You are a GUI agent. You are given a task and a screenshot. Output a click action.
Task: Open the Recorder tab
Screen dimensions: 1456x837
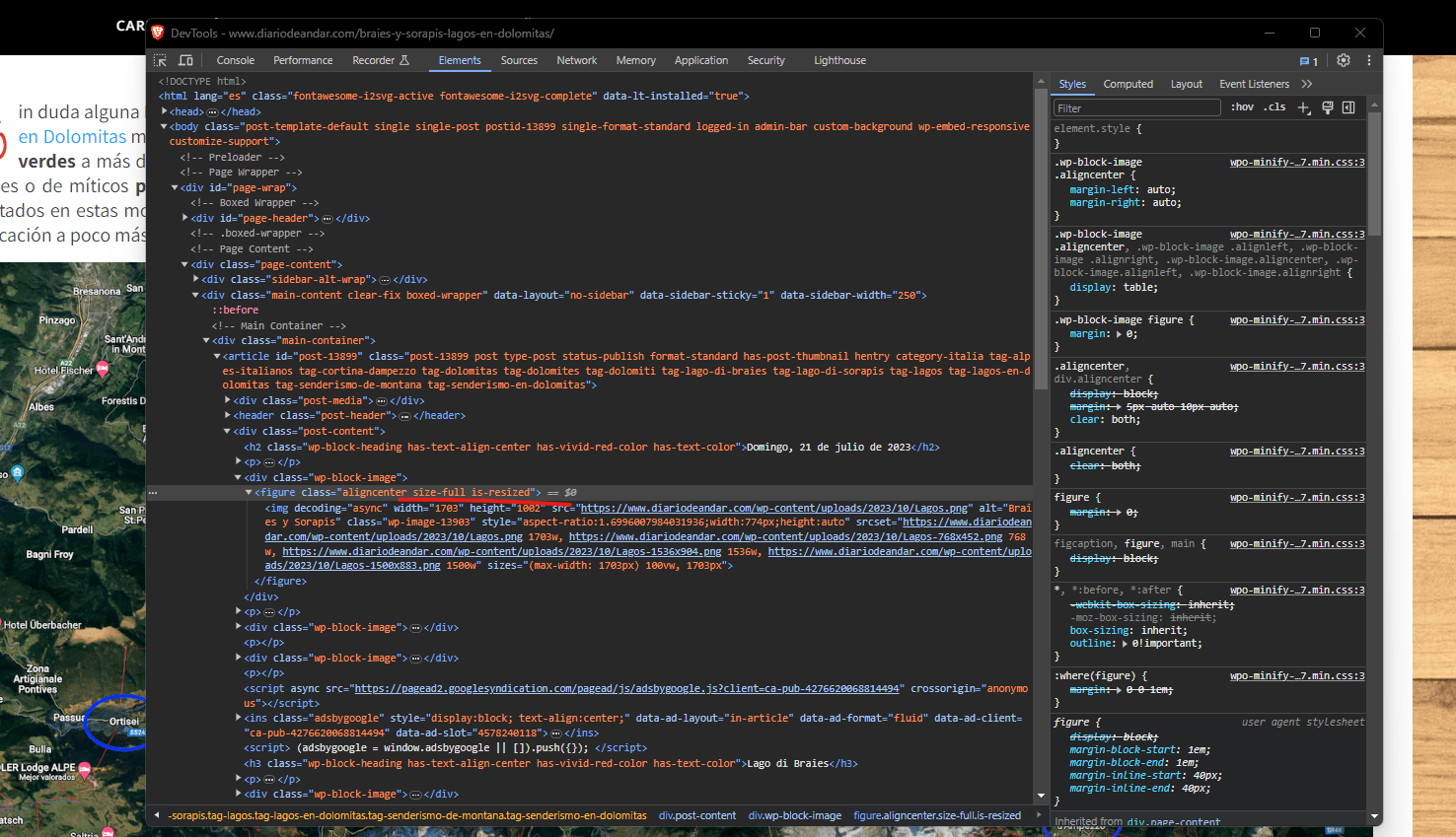381,60
